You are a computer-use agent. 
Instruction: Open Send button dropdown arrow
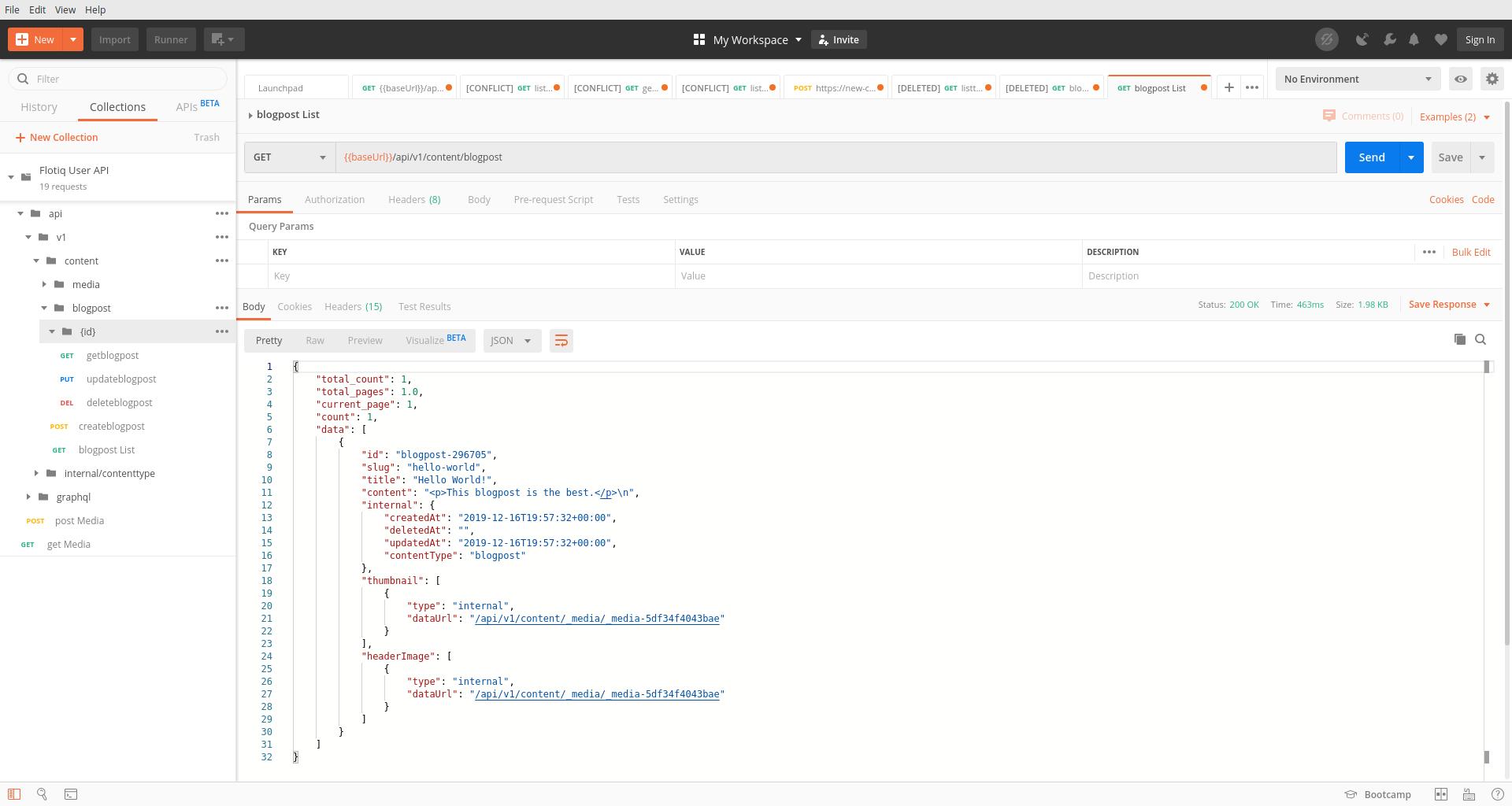[x=1410, y=157]
